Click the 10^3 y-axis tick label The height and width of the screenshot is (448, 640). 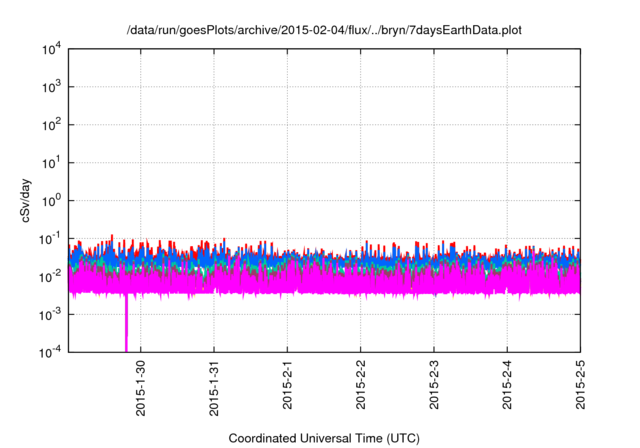52,87
